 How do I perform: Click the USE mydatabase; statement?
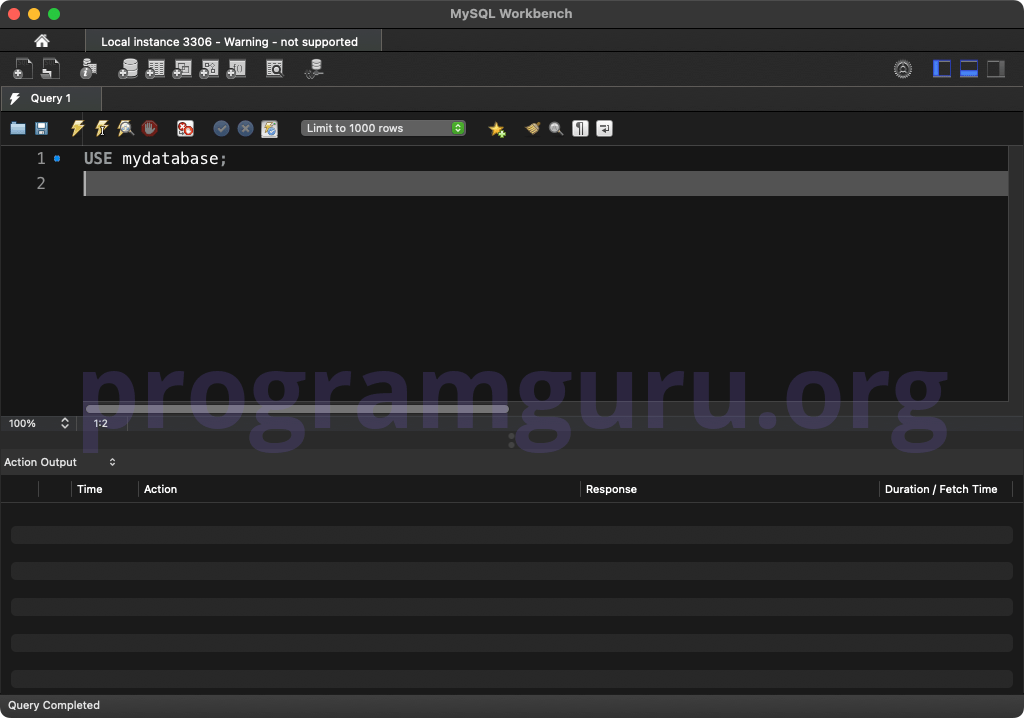pos(155,159)
